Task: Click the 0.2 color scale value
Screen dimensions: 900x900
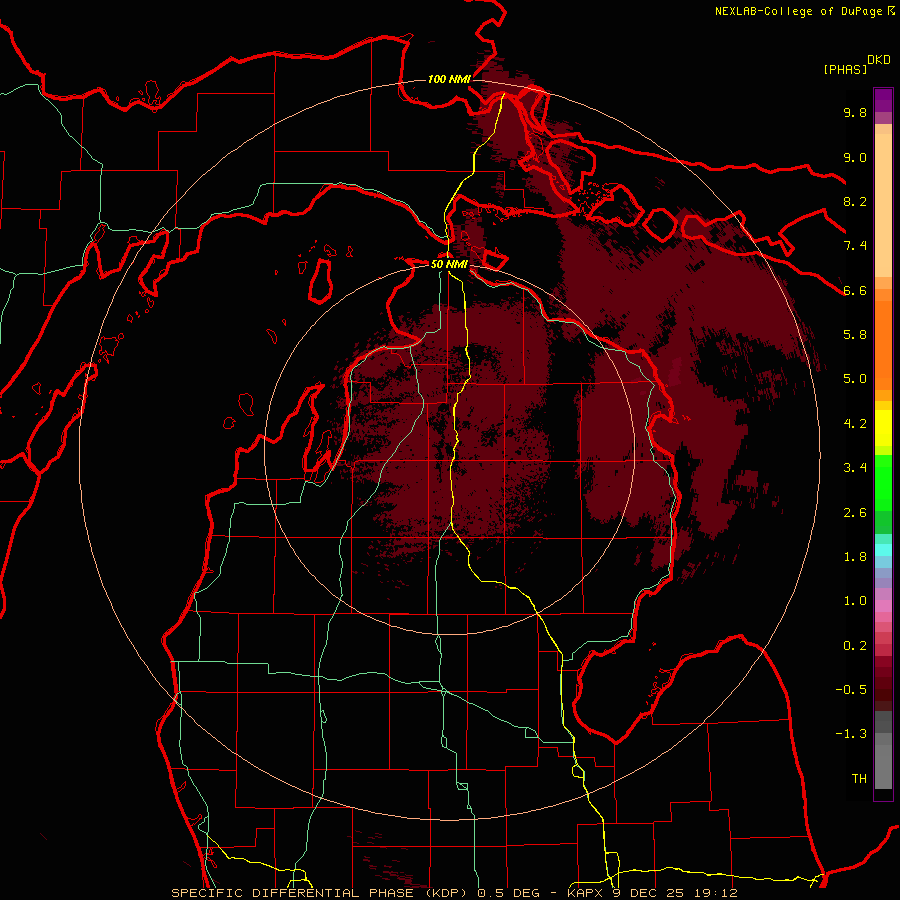Action: click(855, 646)
